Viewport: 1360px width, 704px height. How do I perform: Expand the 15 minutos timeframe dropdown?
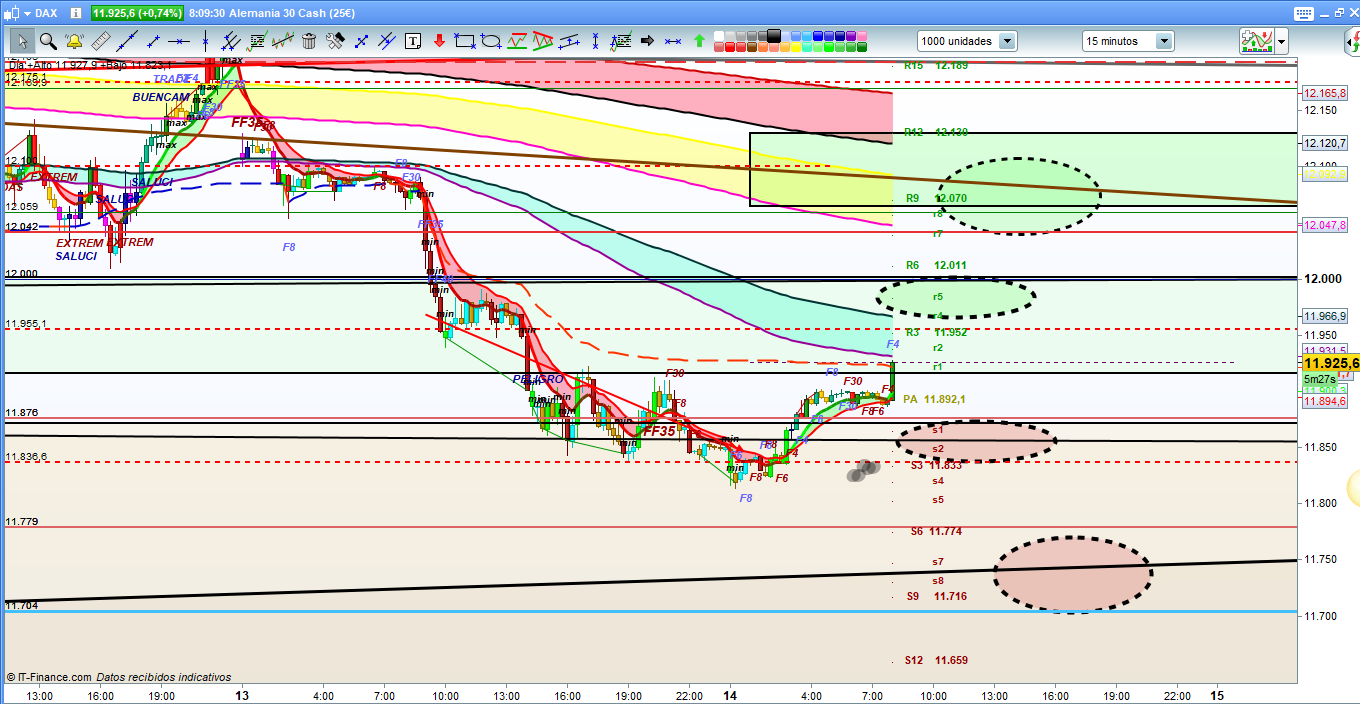pyautogui.click(x=1164, y=41)
